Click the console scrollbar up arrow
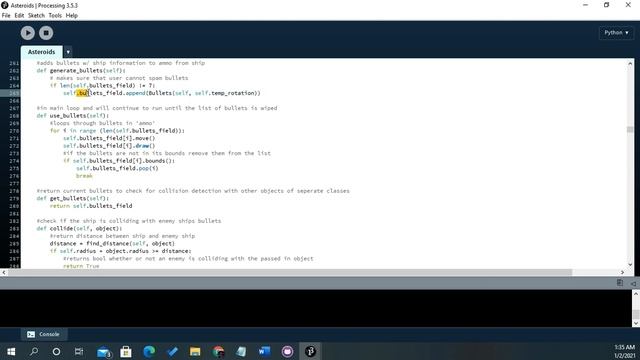The width and height of the screenshot is (640, 360). tap(636, 293)
